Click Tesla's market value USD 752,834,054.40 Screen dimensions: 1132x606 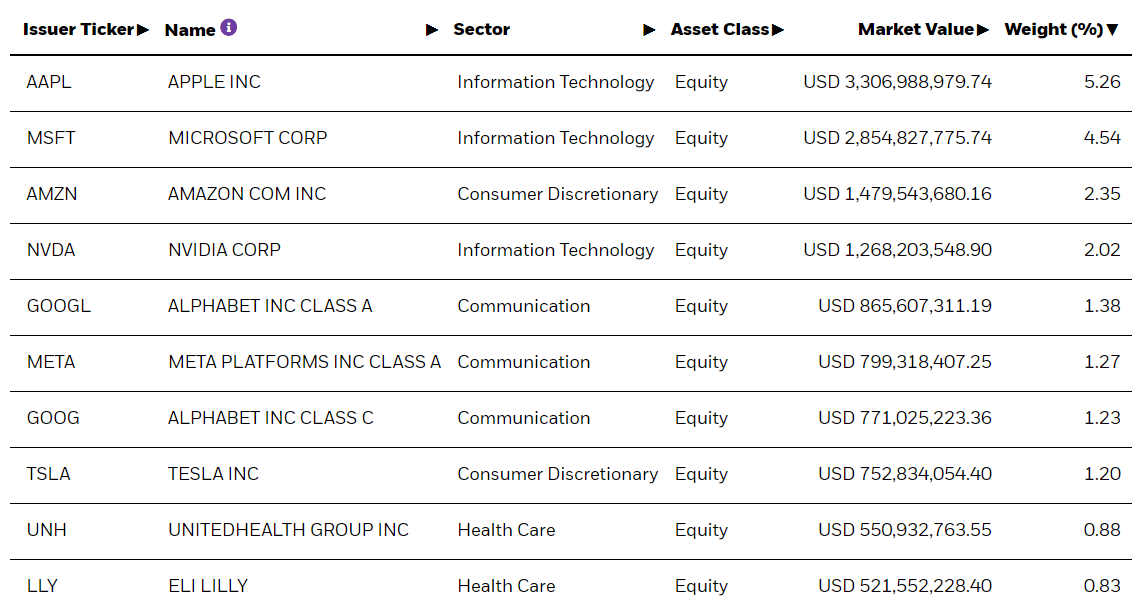point(905,474)
